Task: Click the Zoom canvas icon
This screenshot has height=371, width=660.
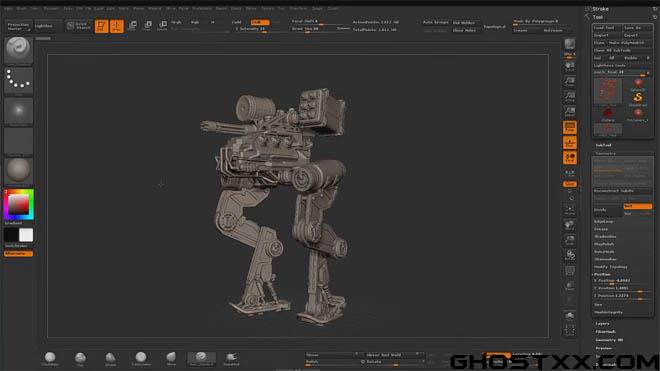Action: (x=570, y=81)
